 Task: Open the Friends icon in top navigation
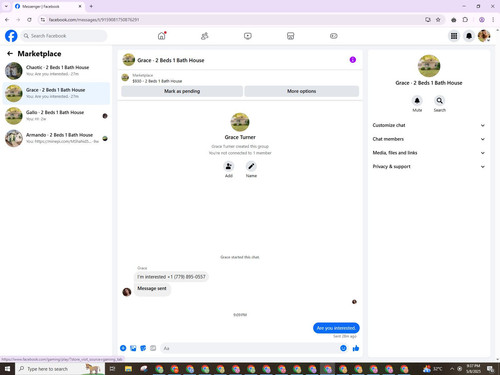pyautogui.click(x=205, y=36)
